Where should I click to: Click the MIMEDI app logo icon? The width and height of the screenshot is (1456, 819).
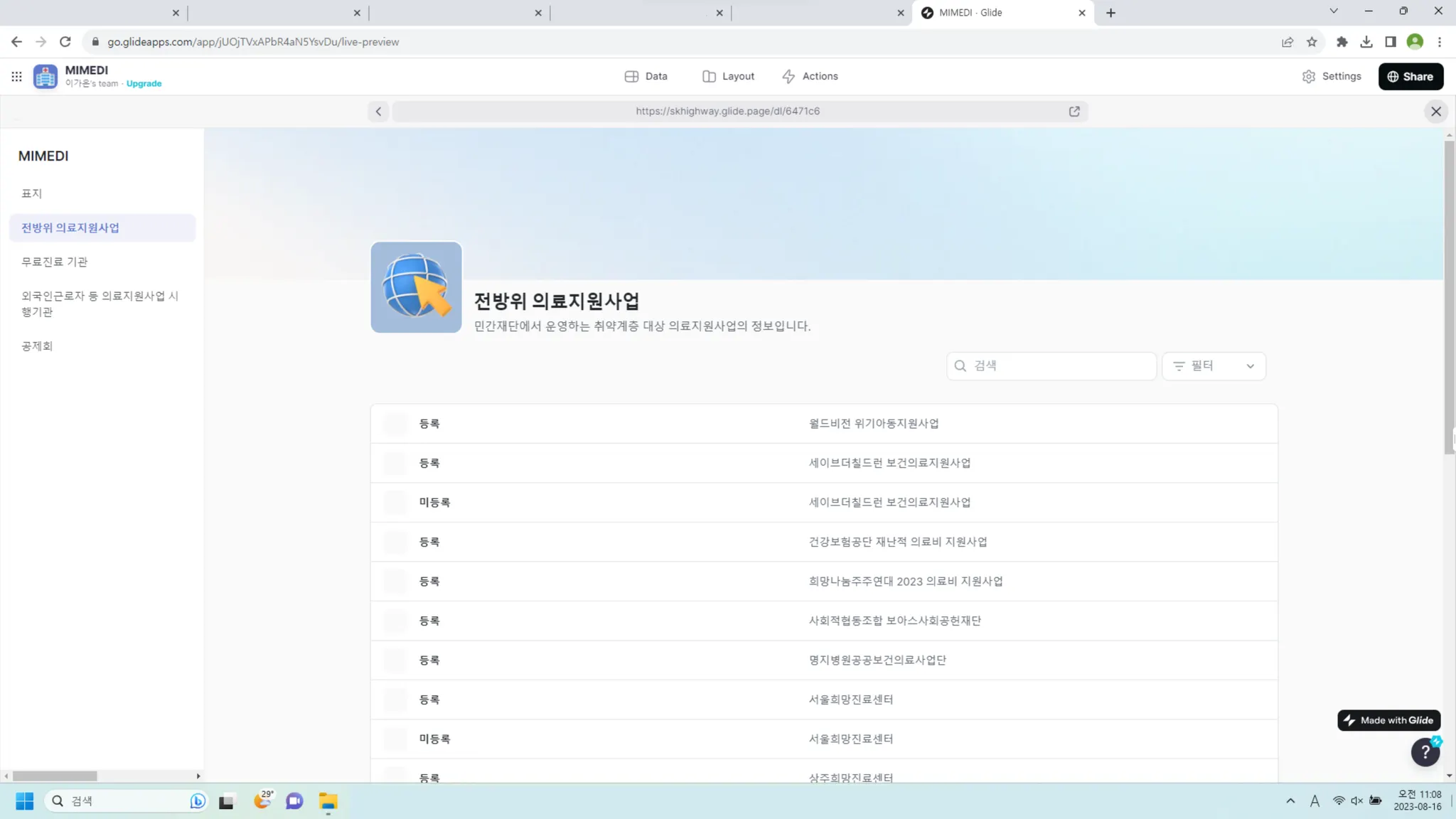(45, 76)
